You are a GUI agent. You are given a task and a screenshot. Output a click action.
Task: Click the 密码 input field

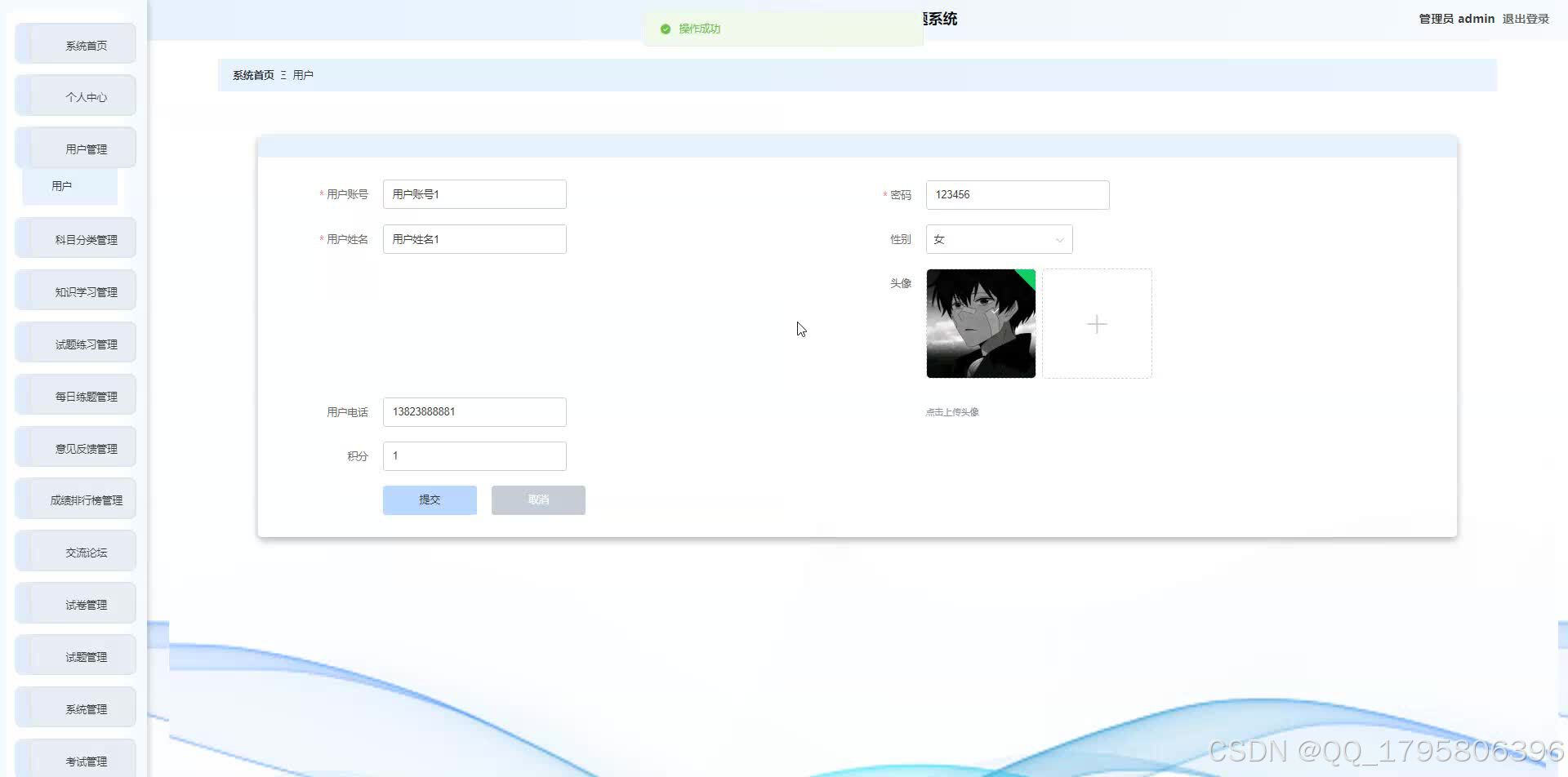click(x=1018, y=195)
